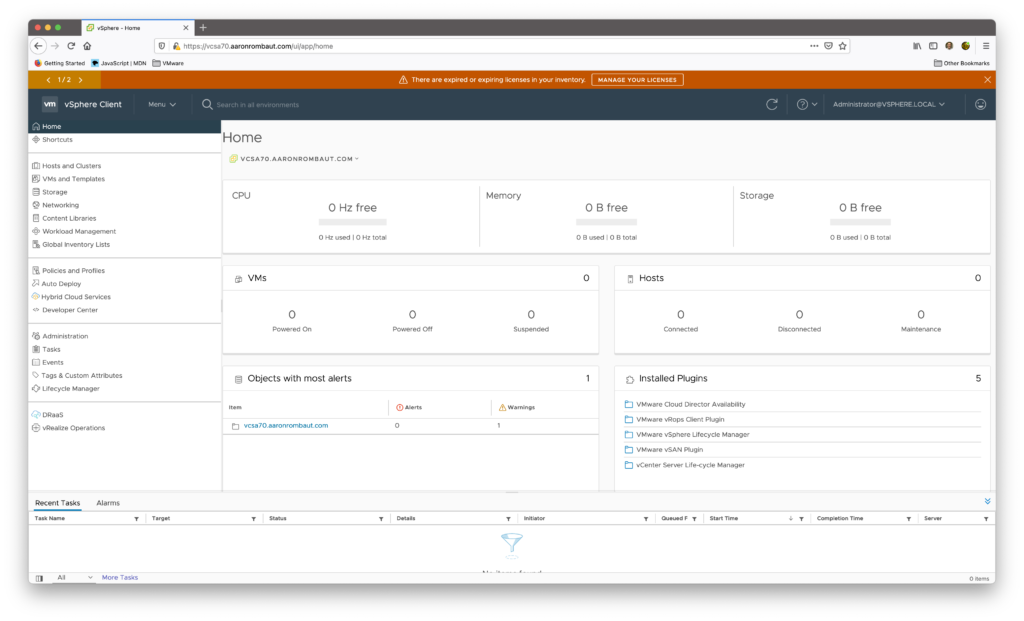
Task: Open Lifecycle Manager from sidebar
Action: (x=70, y=389)
